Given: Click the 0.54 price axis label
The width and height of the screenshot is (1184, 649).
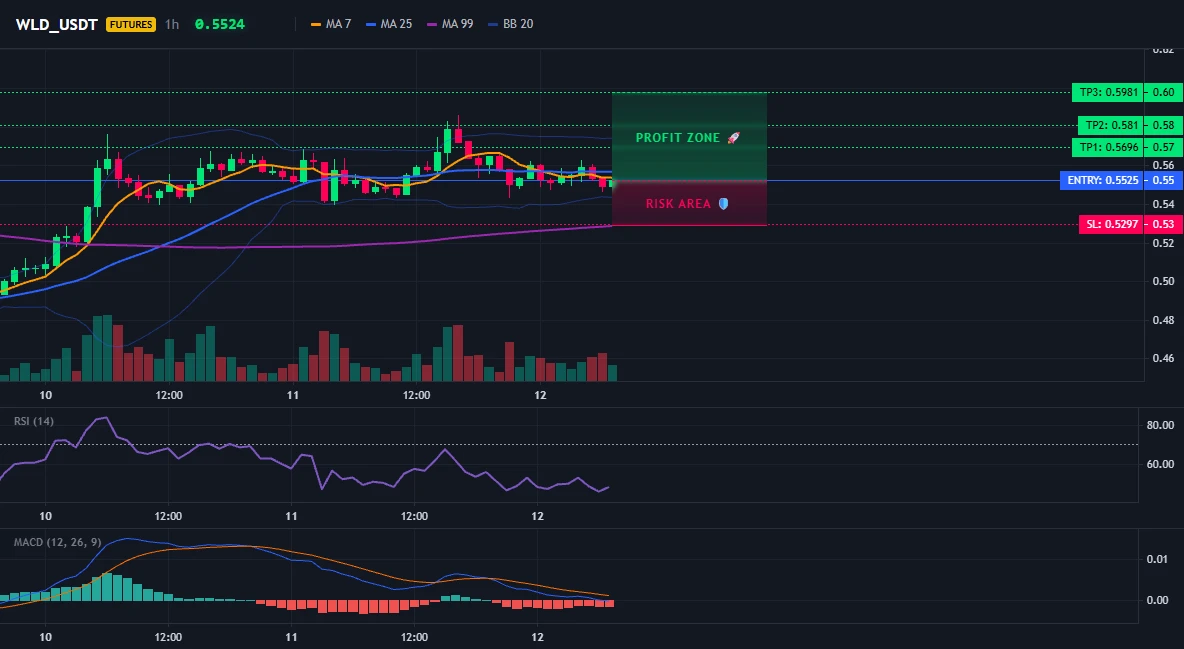Looking at the screenshot, I should [1164, 204].
